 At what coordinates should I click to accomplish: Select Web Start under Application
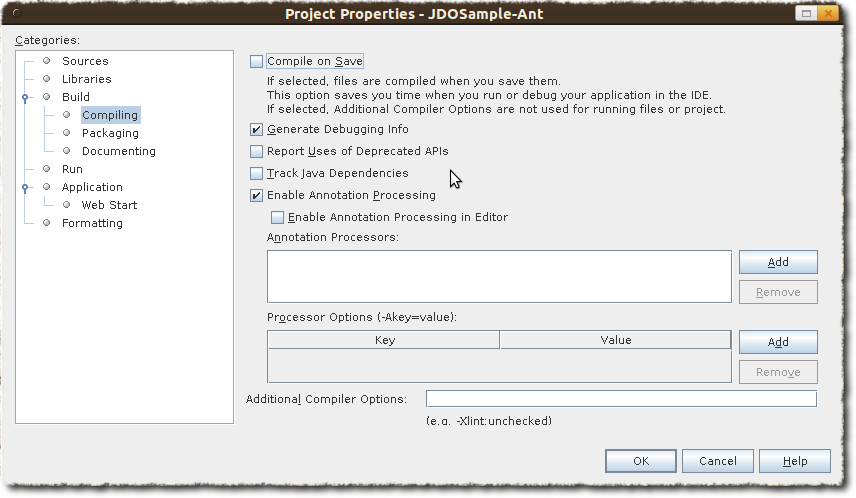click(109, 206)
